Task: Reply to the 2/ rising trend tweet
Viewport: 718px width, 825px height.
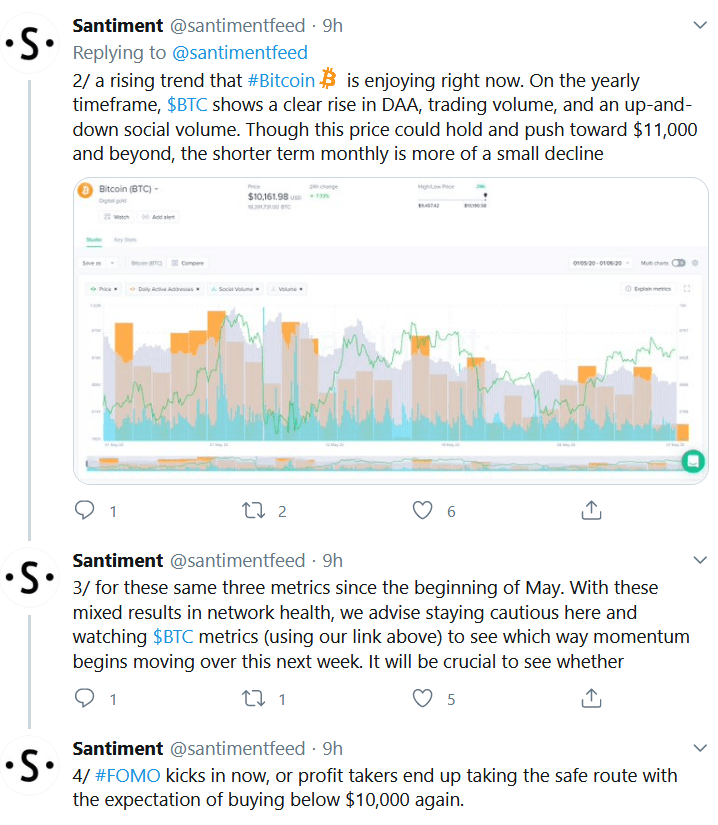Action: tap(85, 510)
